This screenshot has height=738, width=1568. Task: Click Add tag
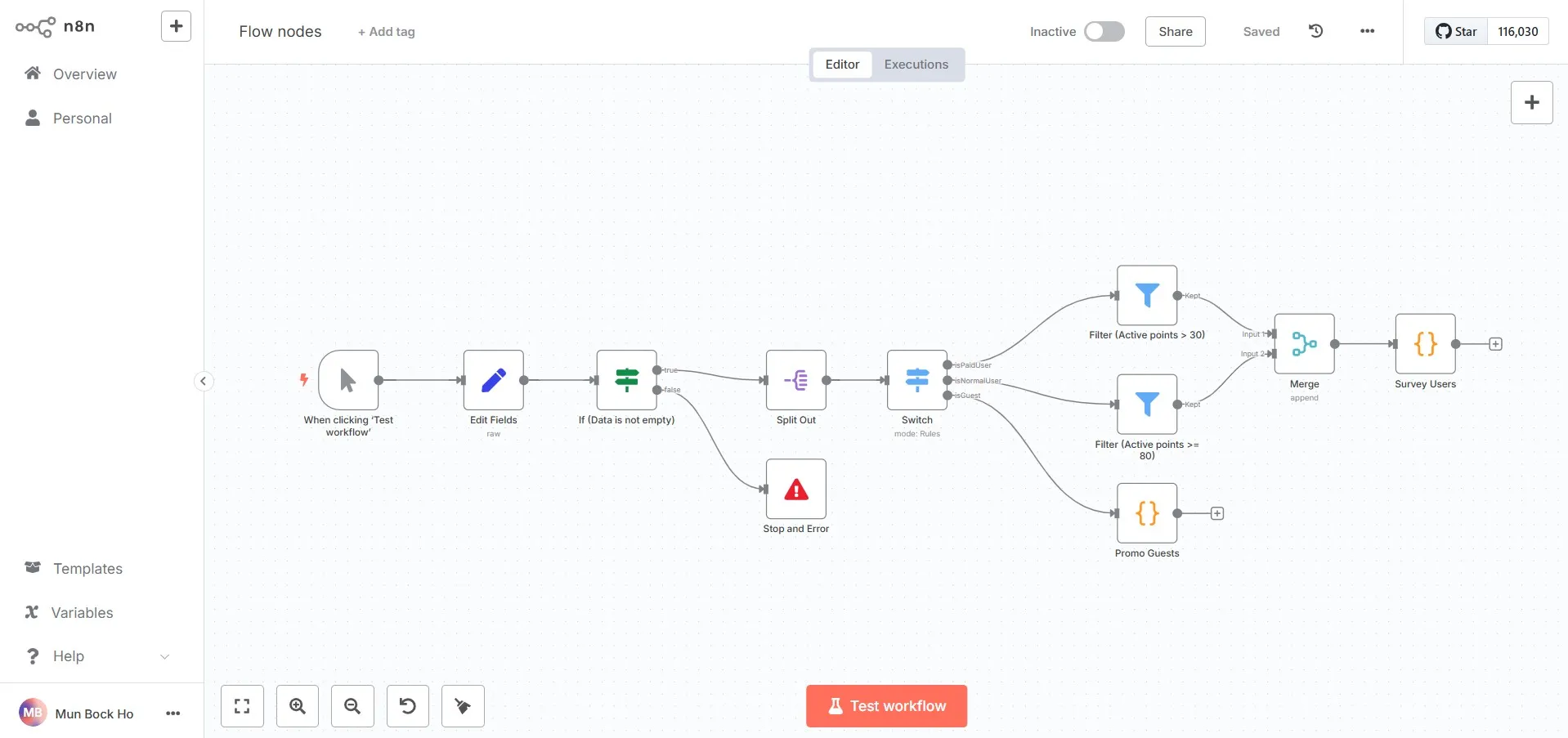click(386, 32)
